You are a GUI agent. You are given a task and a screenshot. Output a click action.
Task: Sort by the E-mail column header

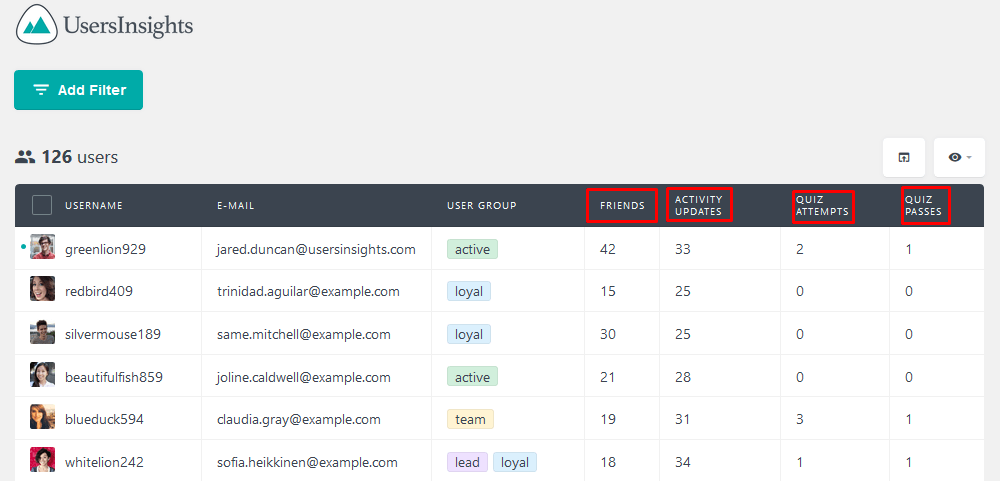pyautogui.click(x=235, y=205)
